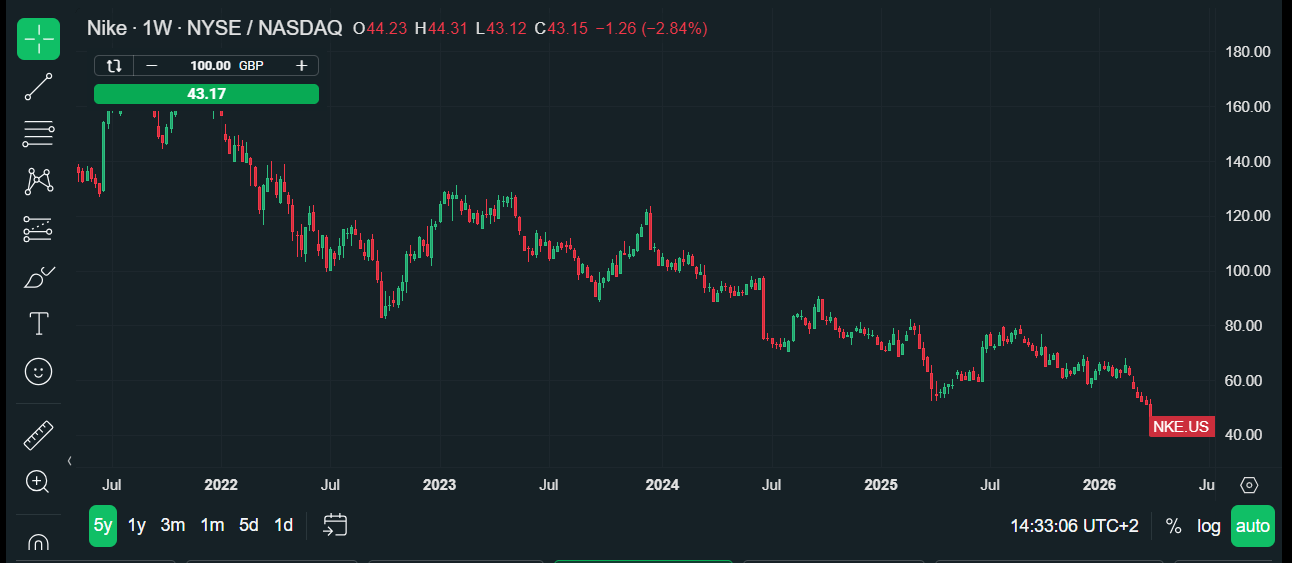Toggle logarithmic scale with log
1292x563 pixels.
1209,526
